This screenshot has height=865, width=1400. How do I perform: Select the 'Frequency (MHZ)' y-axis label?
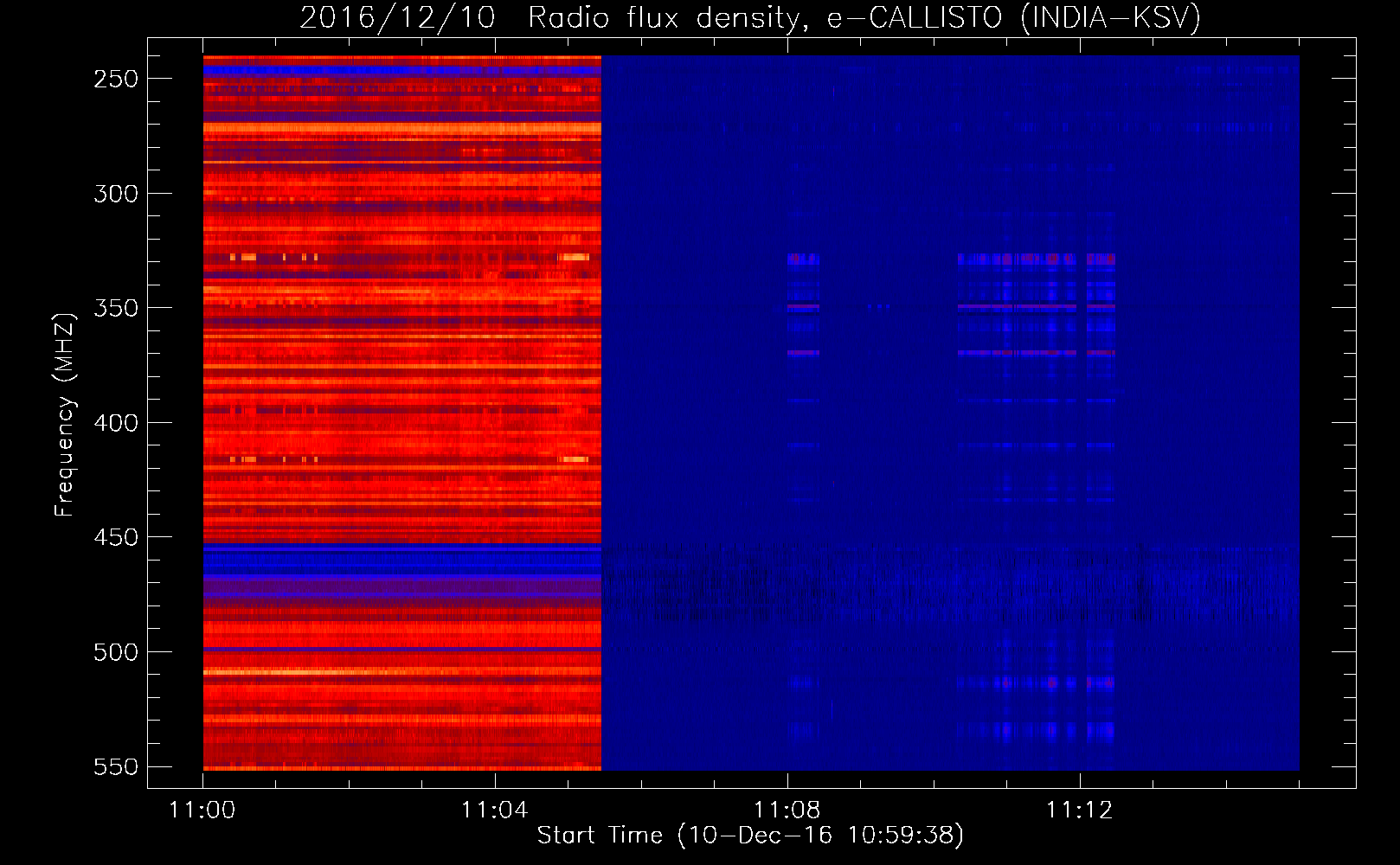pyautogui.click(x=65, y=414)
